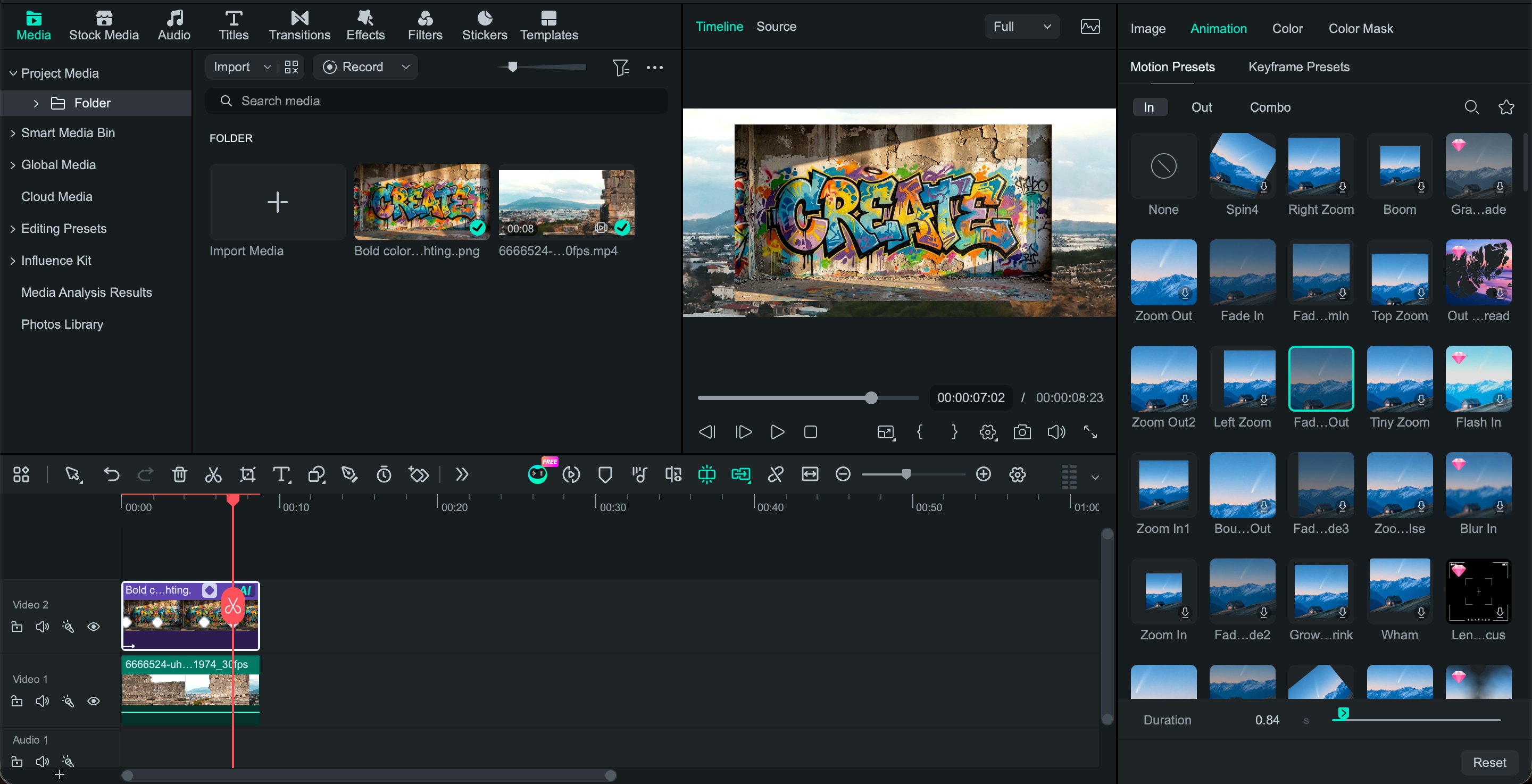The height and width of the screenshot is (784, 1532).
Task: Click the delete trash icon
Action: [179, 474]
